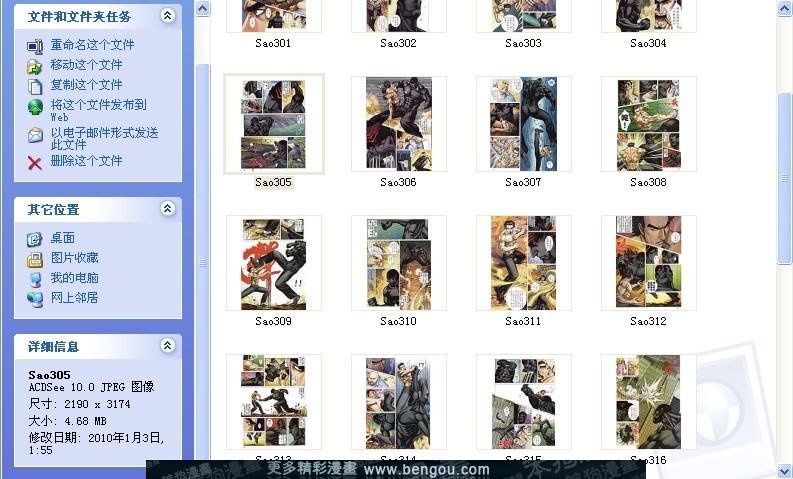Select the Sao303 thumbnail image

coord(523,16)
